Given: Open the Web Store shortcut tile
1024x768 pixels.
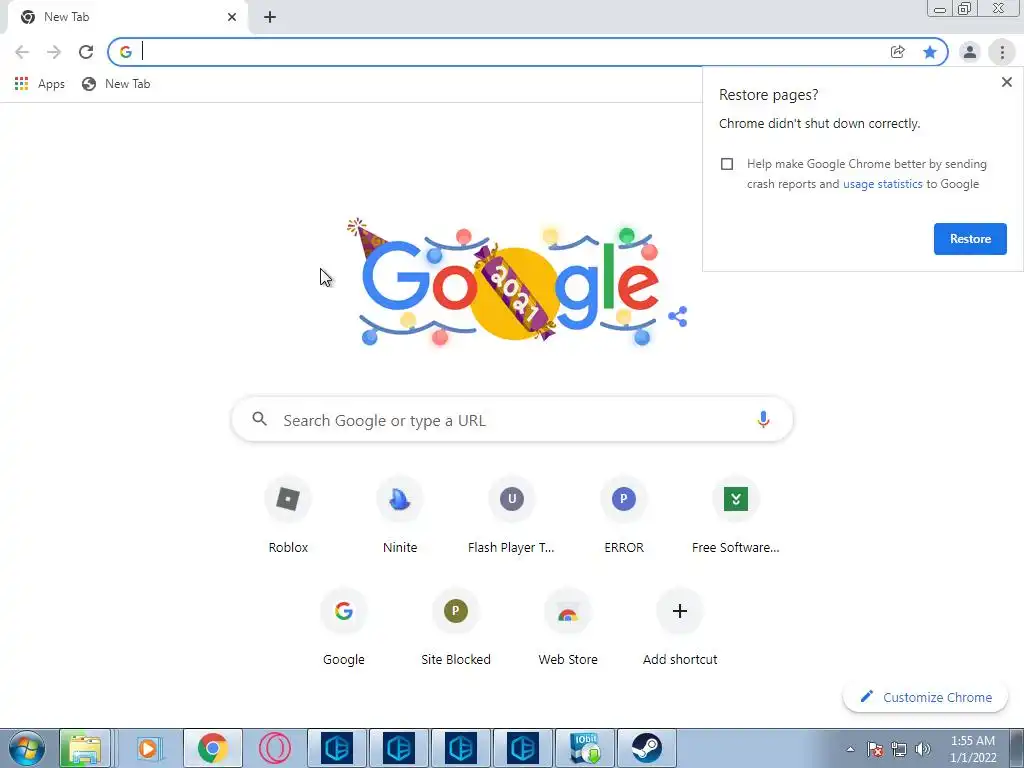Looking at the screenshot, I should [x=568, y=628].
